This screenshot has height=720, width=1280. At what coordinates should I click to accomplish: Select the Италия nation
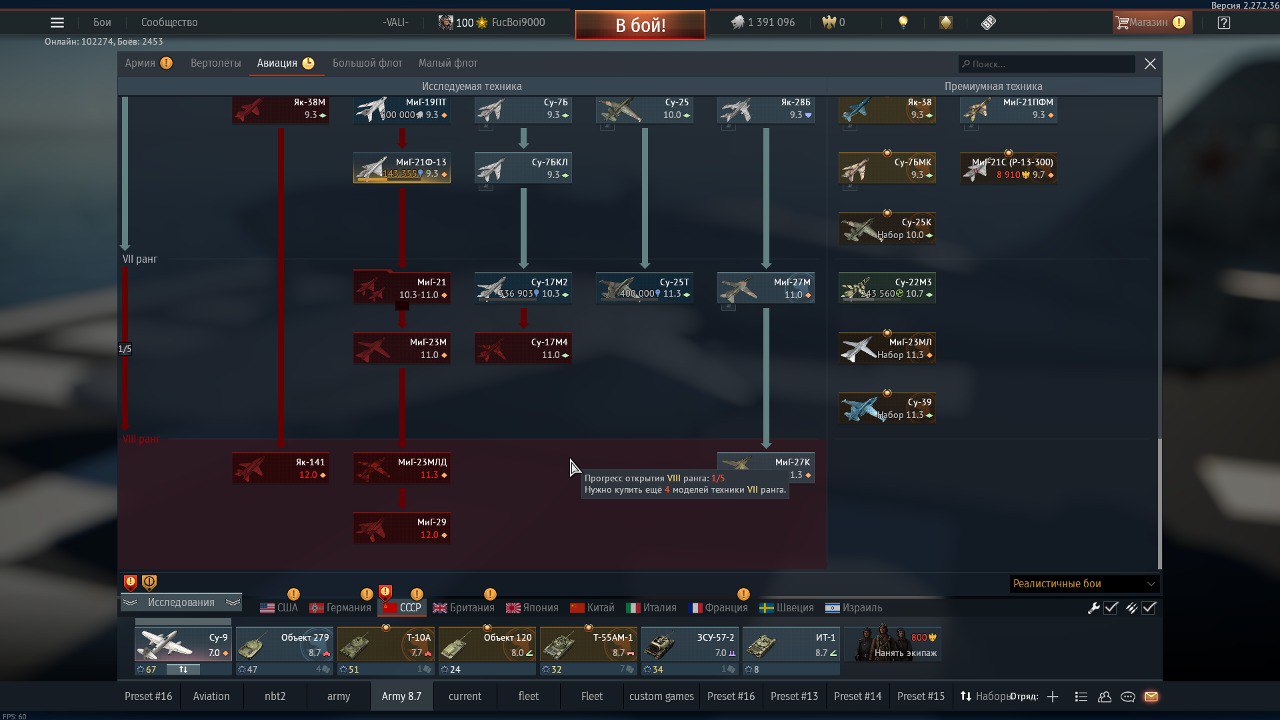point(652,607)
